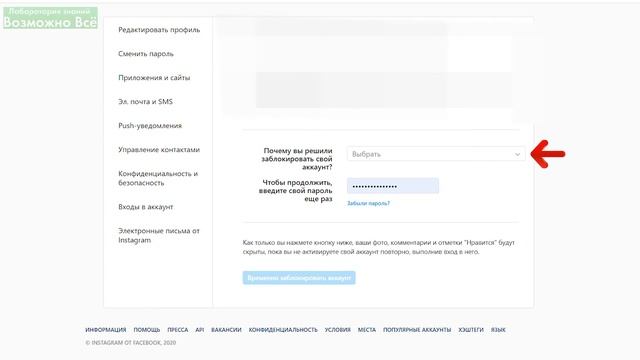The height and width of the screenshot is (360, 640).
Task: Open ХЭШТЕГИ footer link
Action: pyautogui.click(x=471, y=330)
